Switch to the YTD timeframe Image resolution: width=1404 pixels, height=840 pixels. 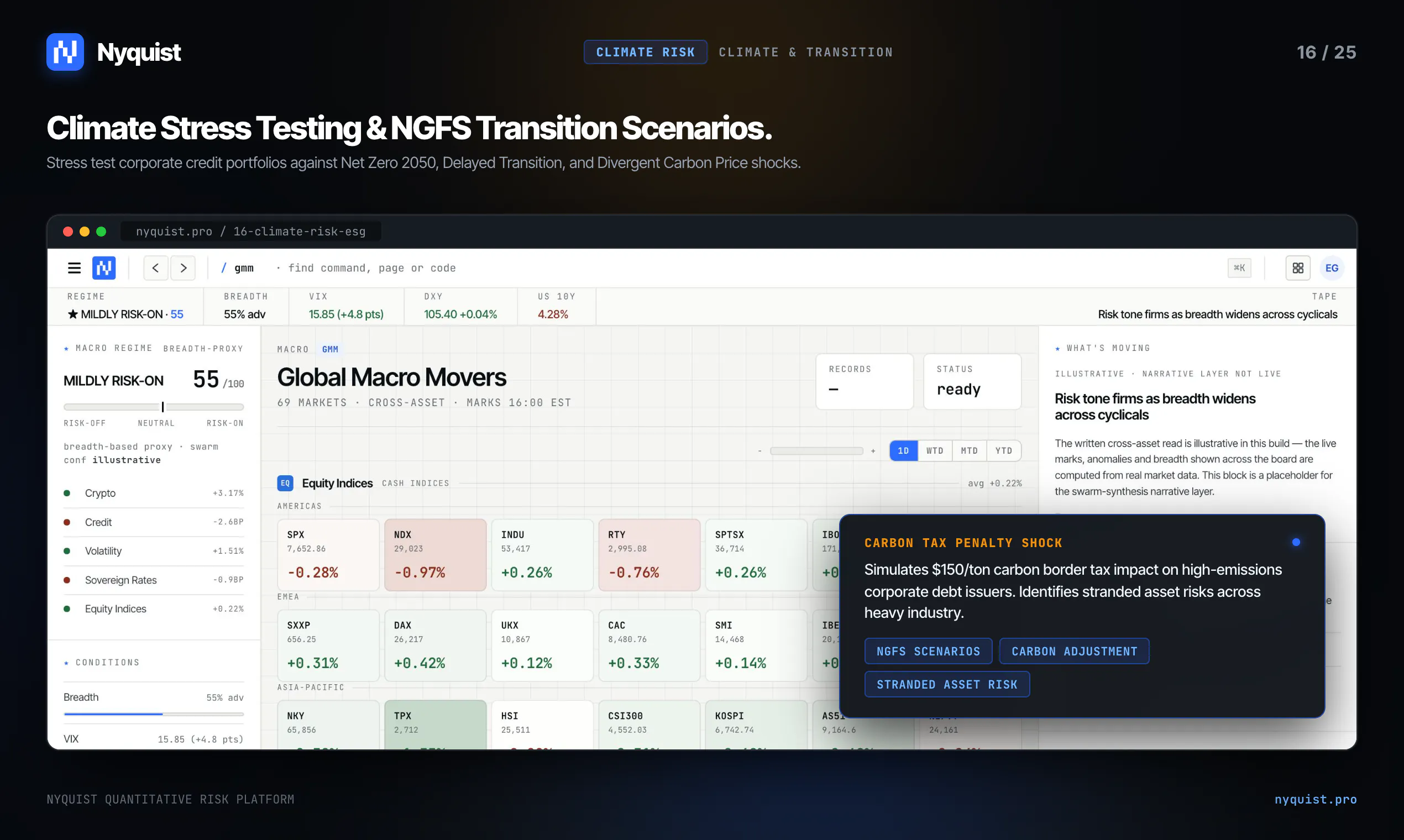pos(1004,450)
